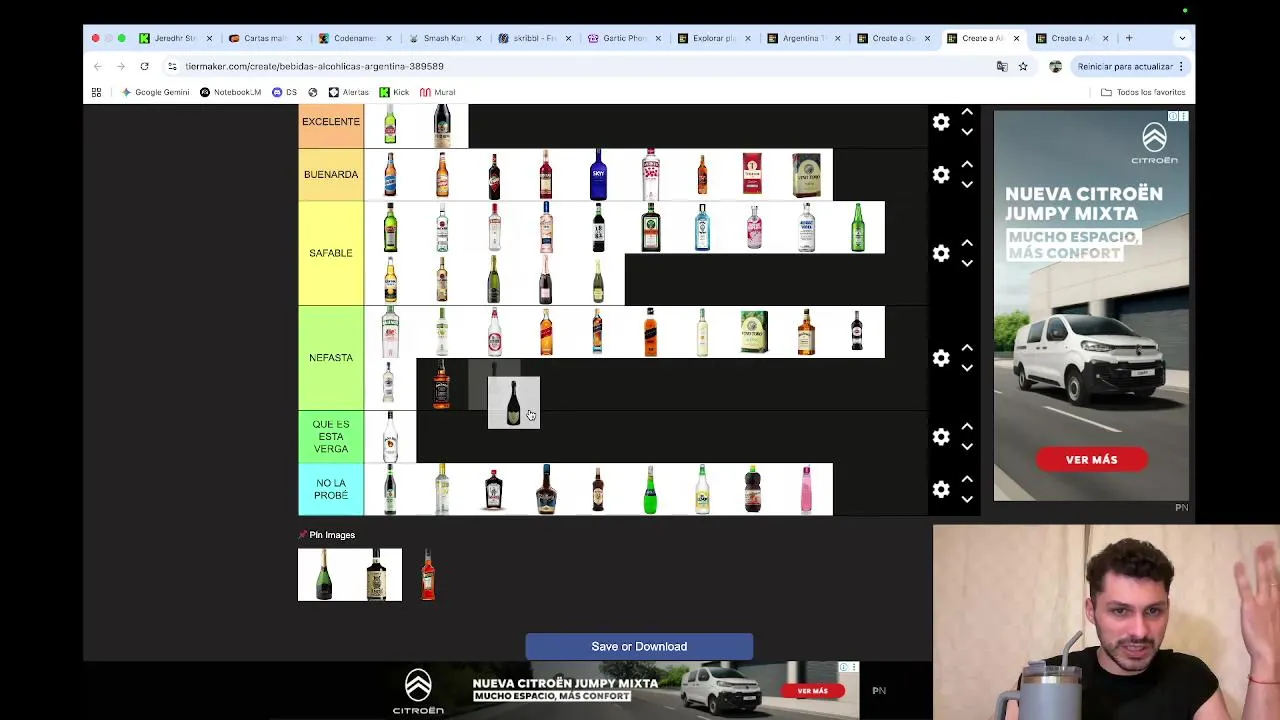Switch to the Codenames tab
The image size is (1280, 720).
(x=353, y=38)
